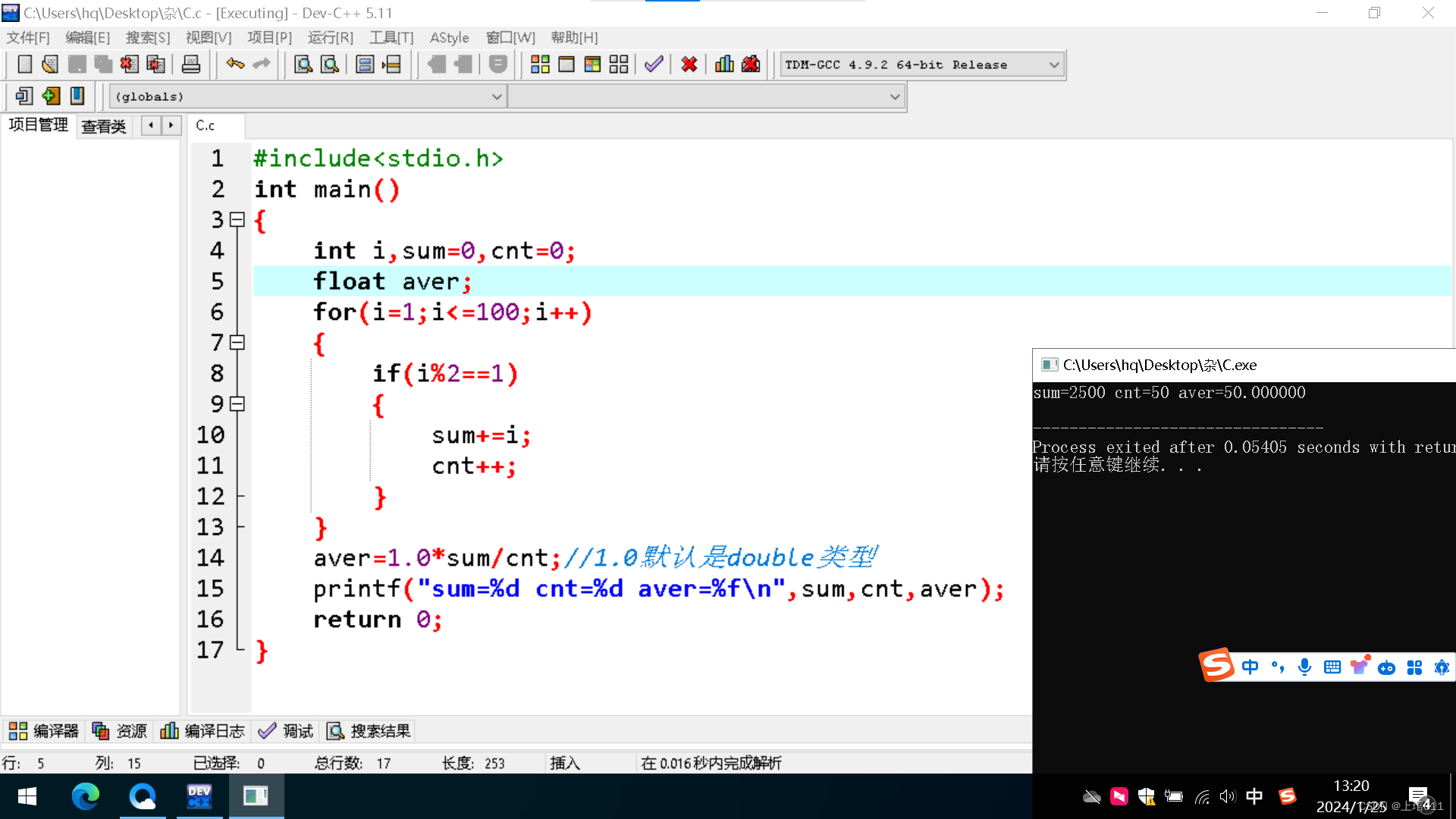Click the Compile icon with four colored squares
This screenshot has height=819, width=1456.
540,64
